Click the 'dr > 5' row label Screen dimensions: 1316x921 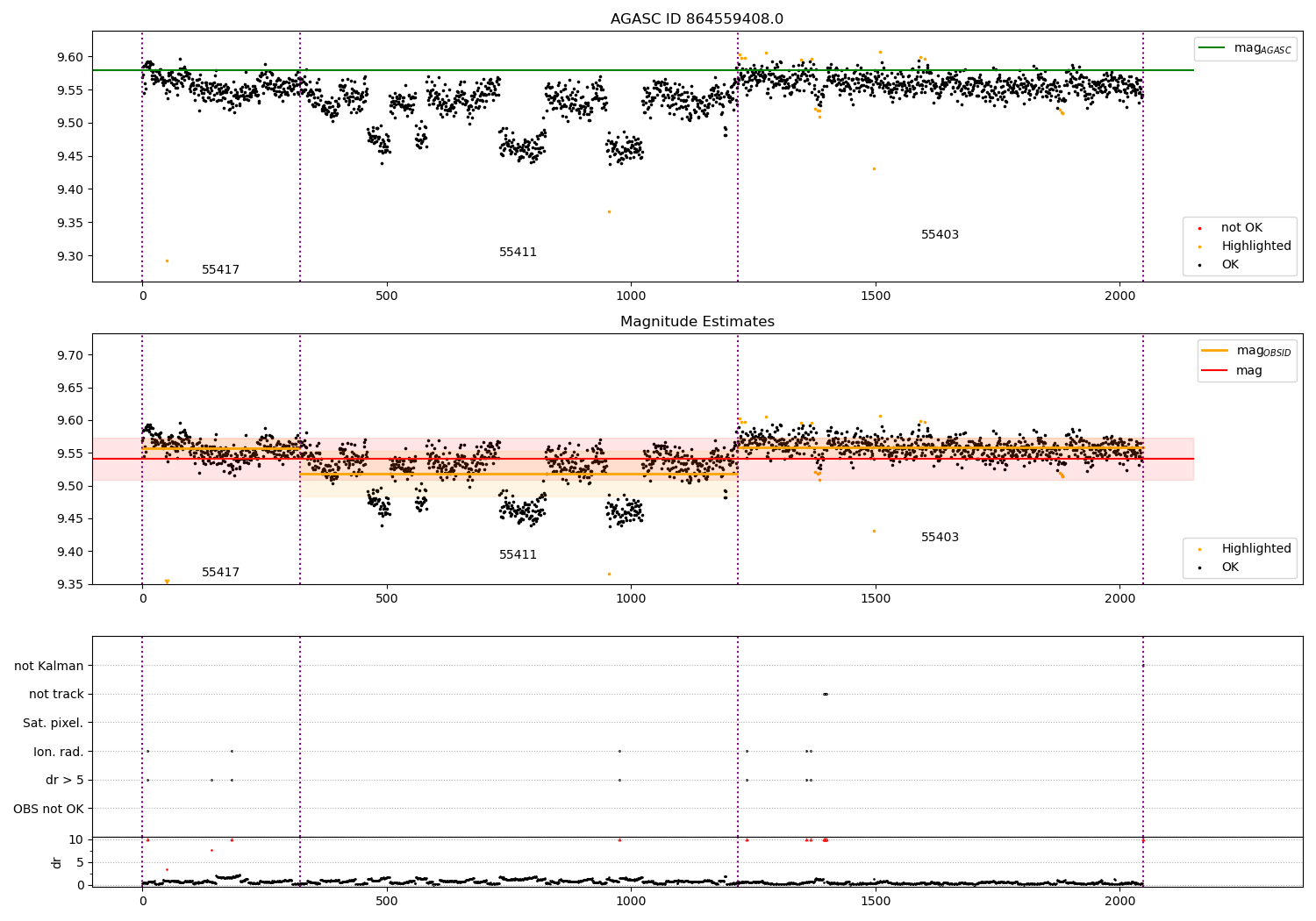65,781
